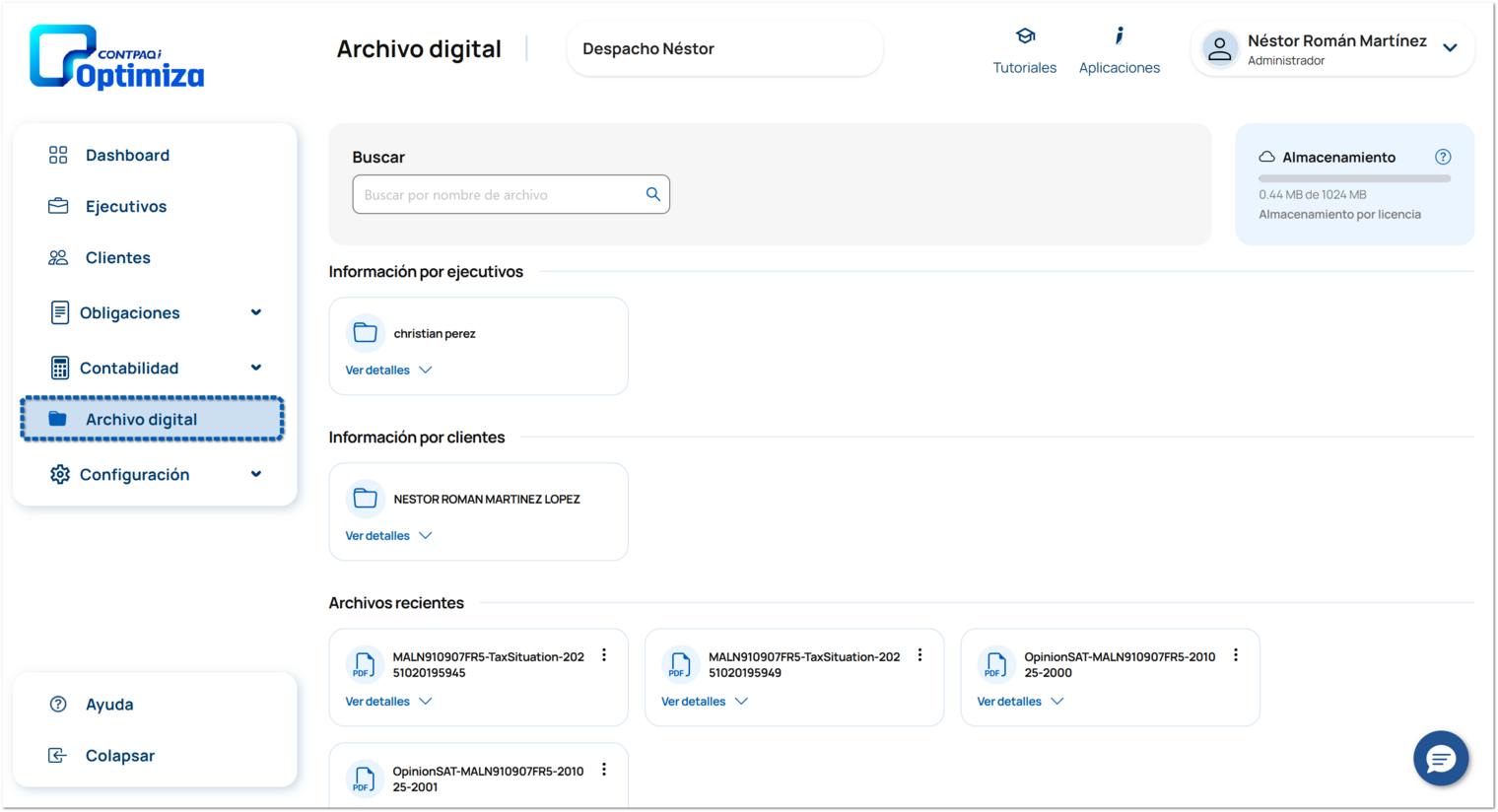This screenshot has width=1498, height=812.
Task: Open the christian perez folder icon
Action: (366, 333)
